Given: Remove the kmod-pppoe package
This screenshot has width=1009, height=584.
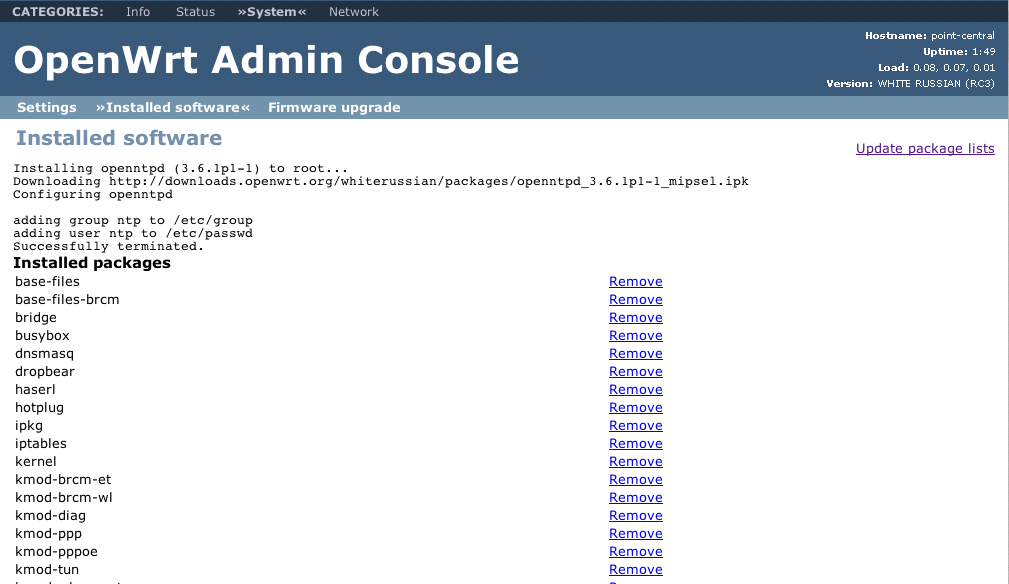Looking at the screenshot, I should 636,552.
